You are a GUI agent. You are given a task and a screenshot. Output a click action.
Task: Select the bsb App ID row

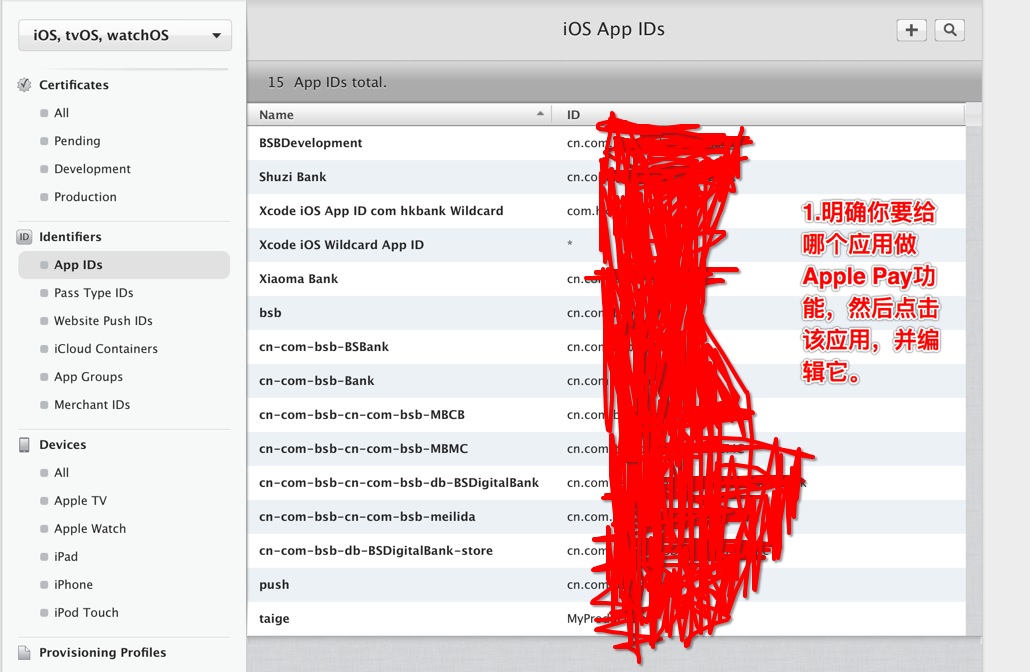coord(606,313)
